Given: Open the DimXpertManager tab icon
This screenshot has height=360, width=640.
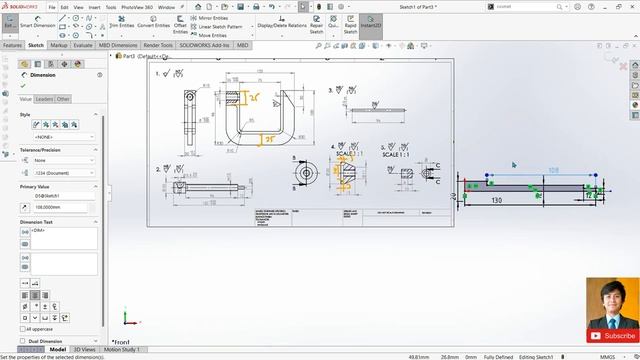Looking at the screenshot, I should point(64,64).
